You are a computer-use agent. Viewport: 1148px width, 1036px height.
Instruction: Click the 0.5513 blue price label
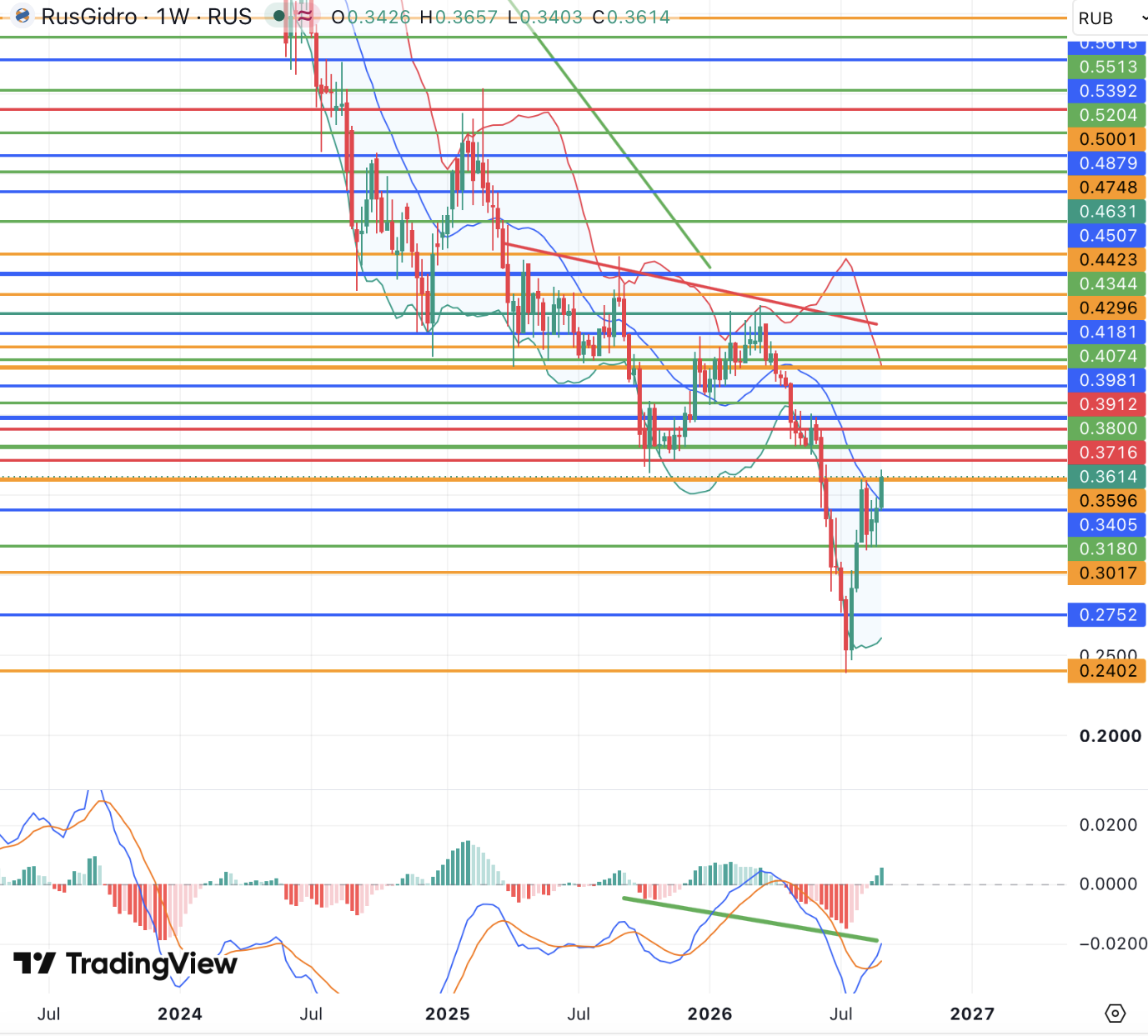point(1108,67)
